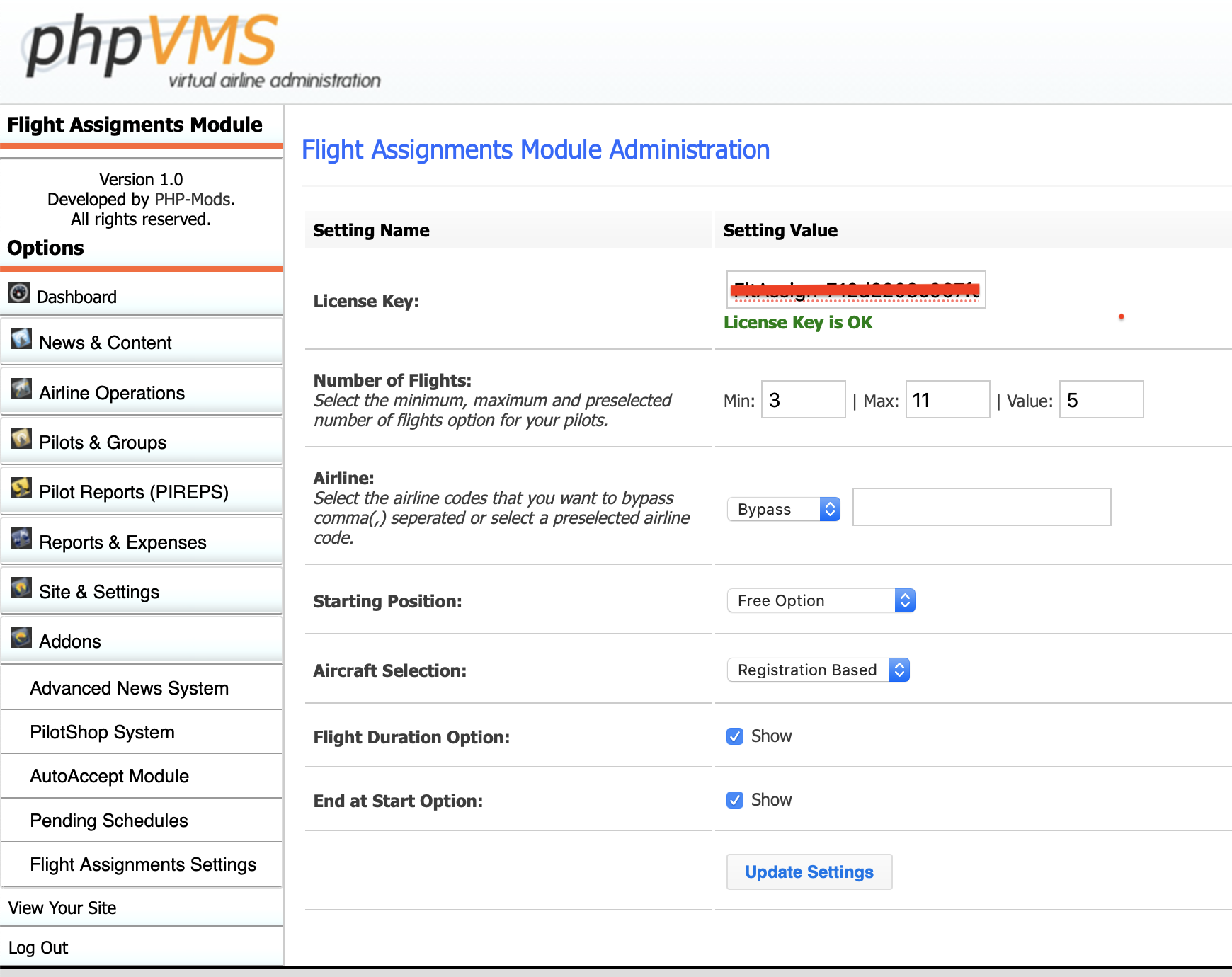Open Pending Schedules addon
This screenshot has width=1232, height=977.
tap(142, 821)
